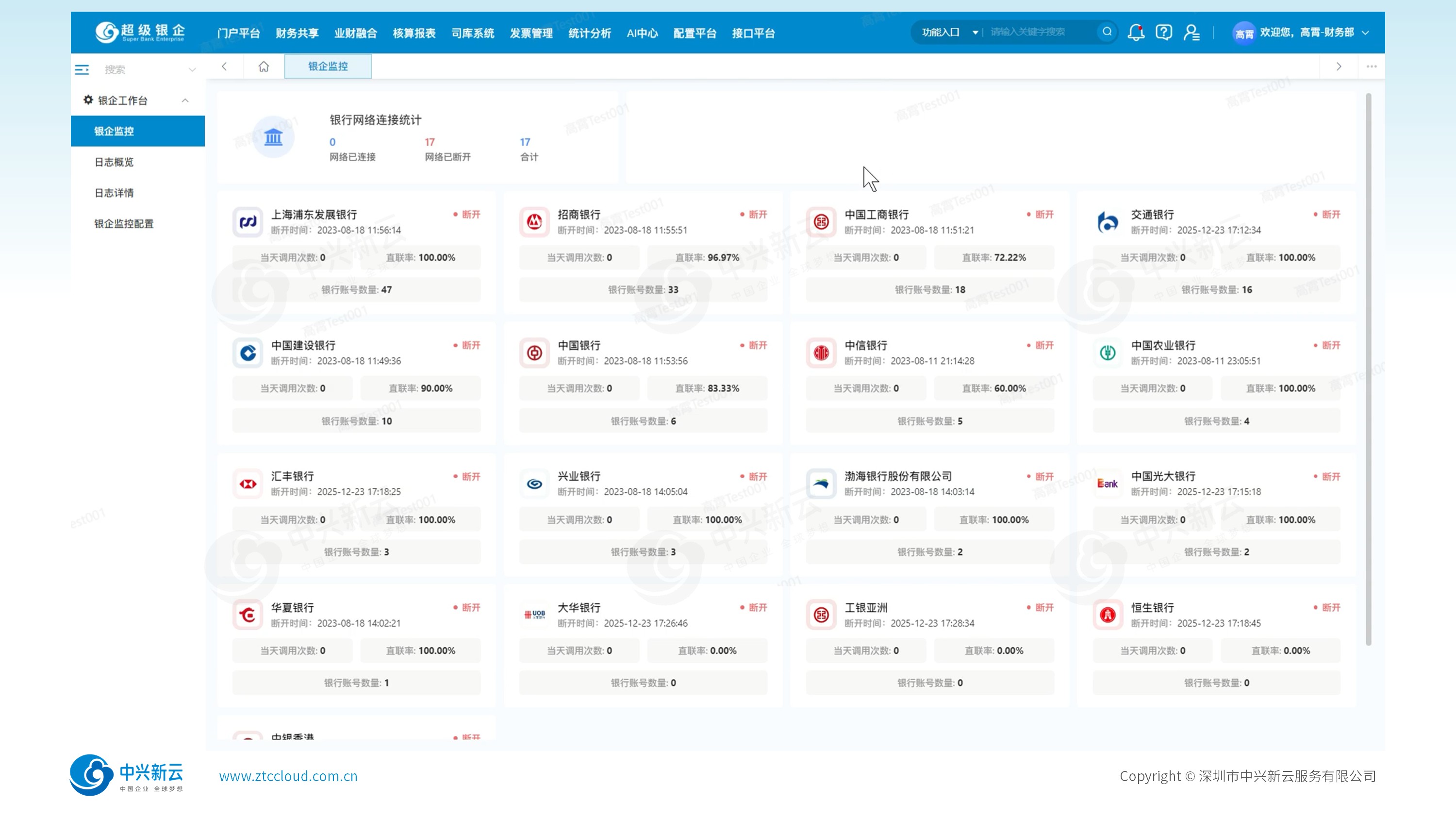Click the Agricultural Bank 中国农业银行 logo
Viewport: 1456px width, 819px height.
[1107, 352]
